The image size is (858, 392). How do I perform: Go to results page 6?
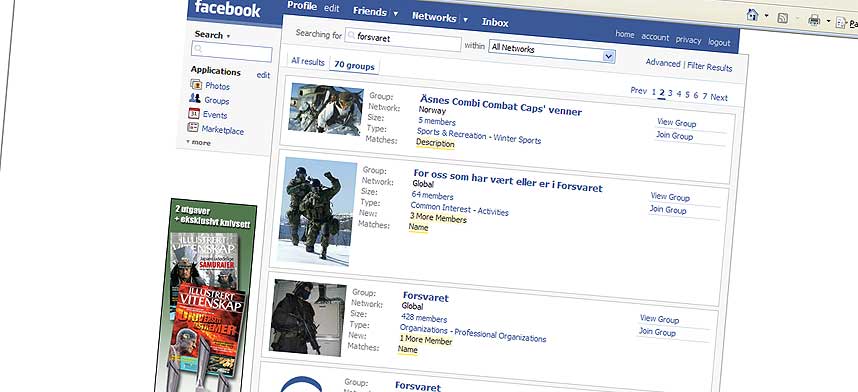tap(696, 96)
